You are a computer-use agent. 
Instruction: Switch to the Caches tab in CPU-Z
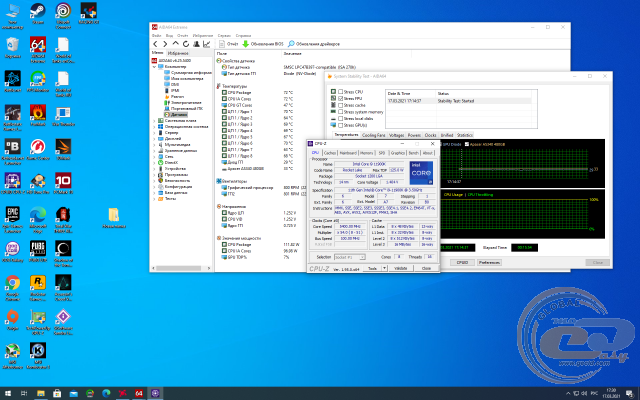[330, 153]
